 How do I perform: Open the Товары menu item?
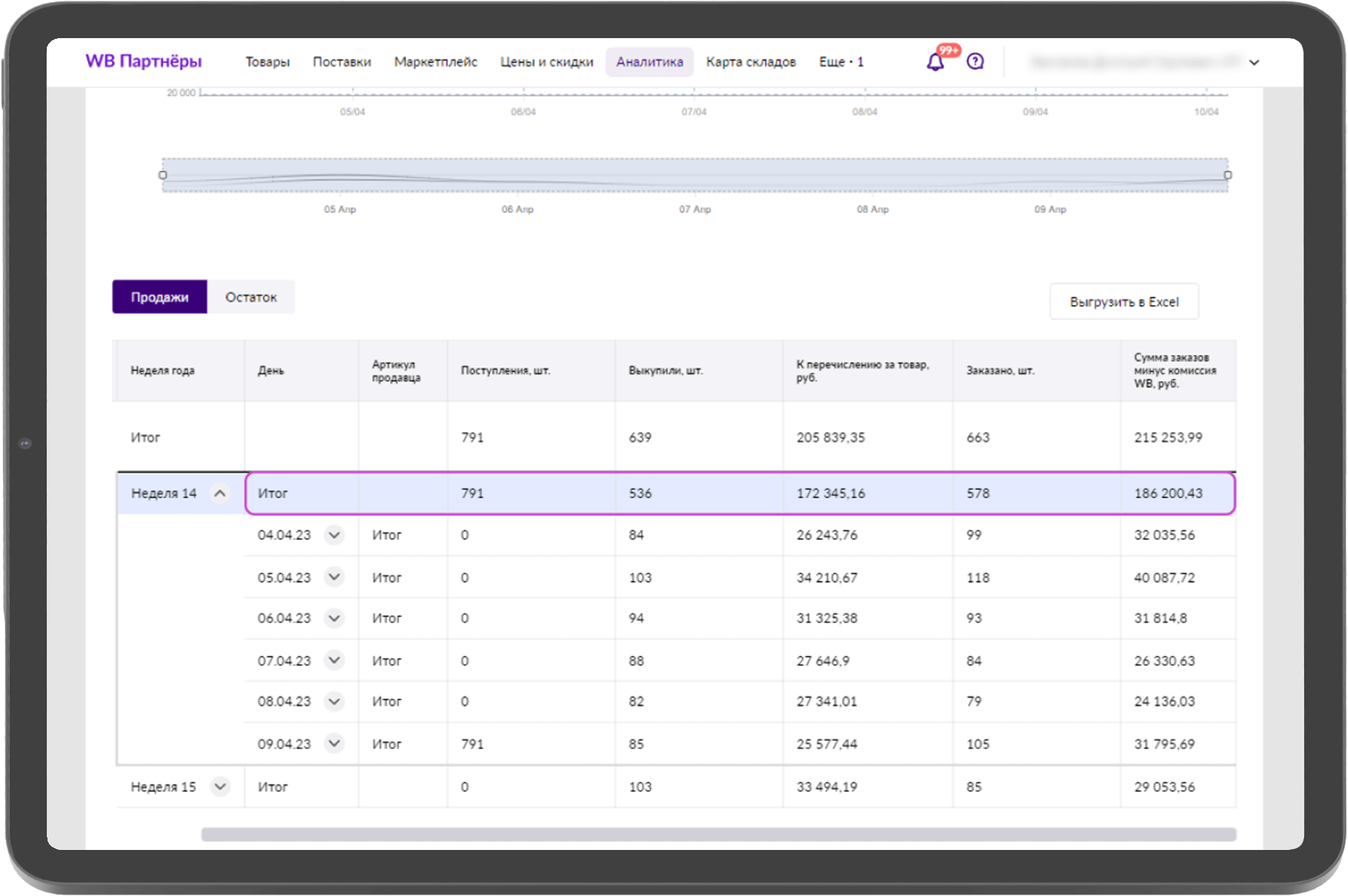point(268,62)
